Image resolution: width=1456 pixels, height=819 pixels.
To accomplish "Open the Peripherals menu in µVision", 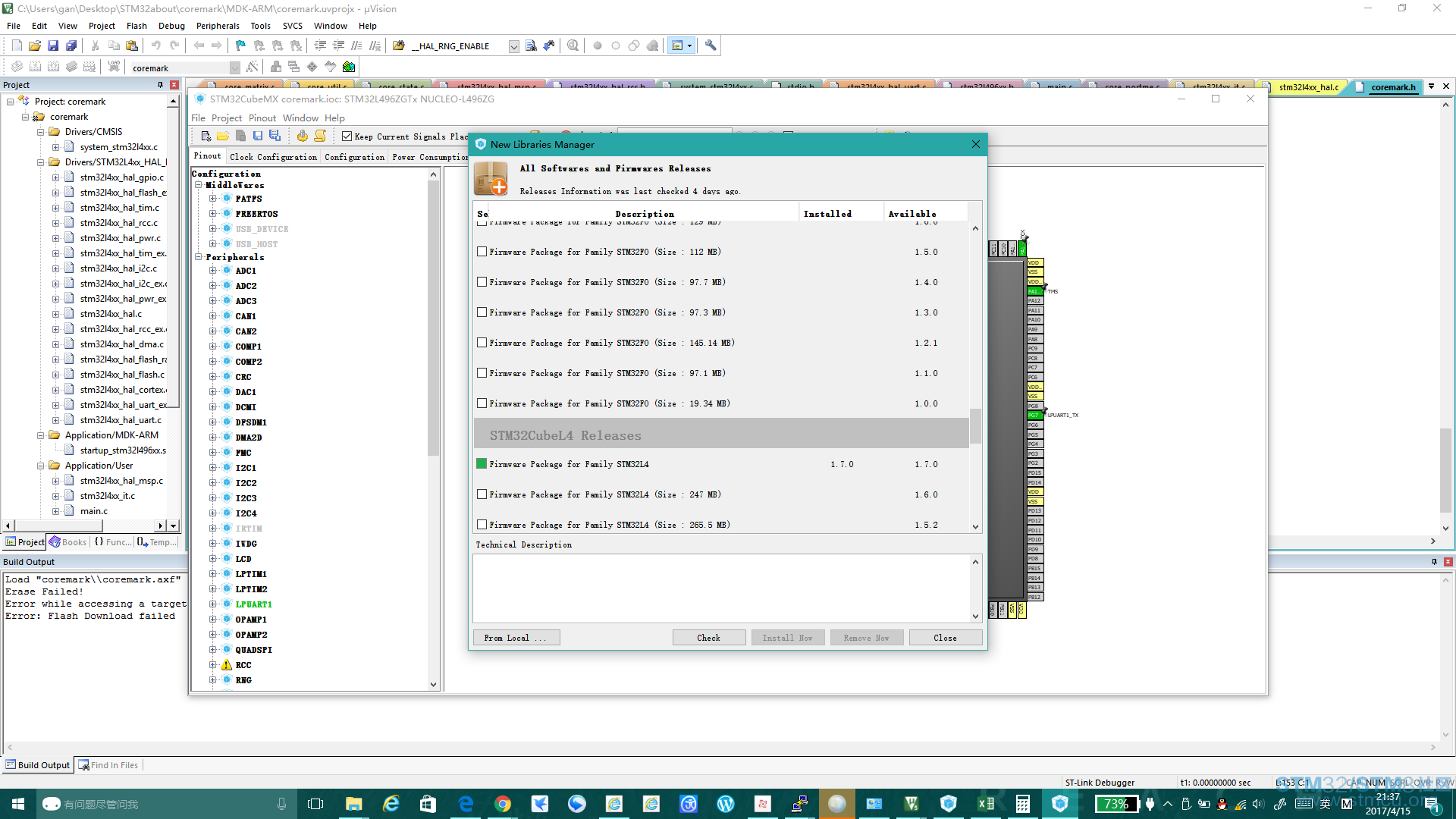I will tap(218, 26).
